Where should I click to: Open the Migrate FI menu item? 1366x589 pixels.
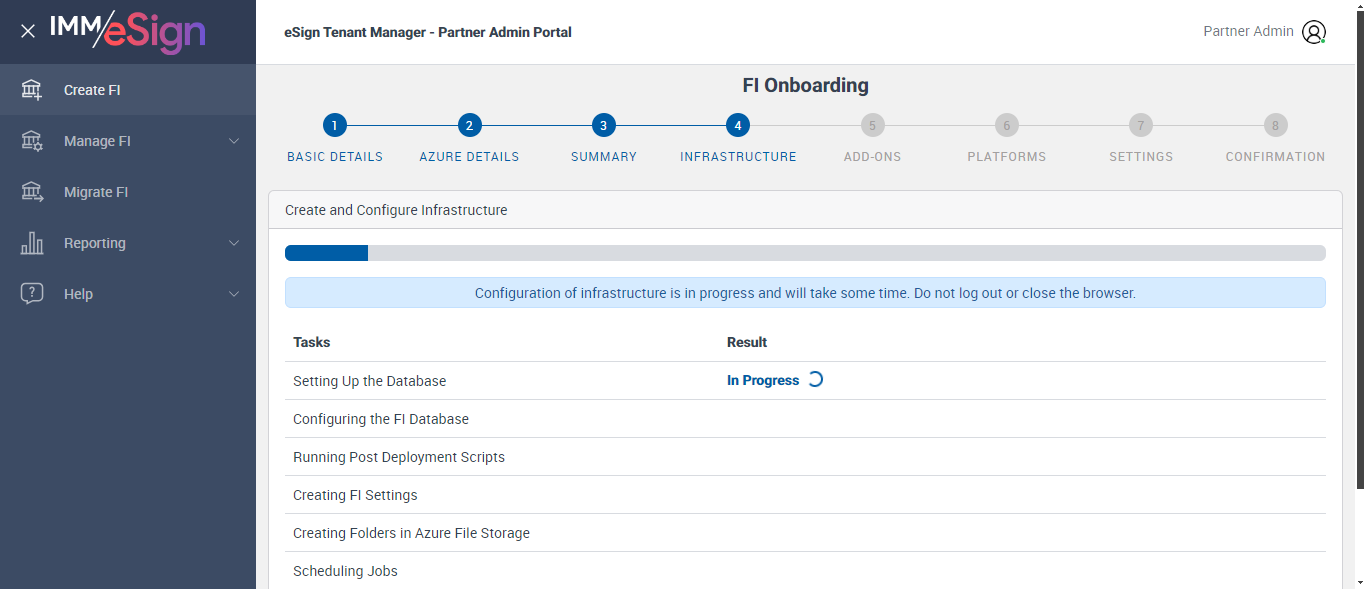coord(96,192)
